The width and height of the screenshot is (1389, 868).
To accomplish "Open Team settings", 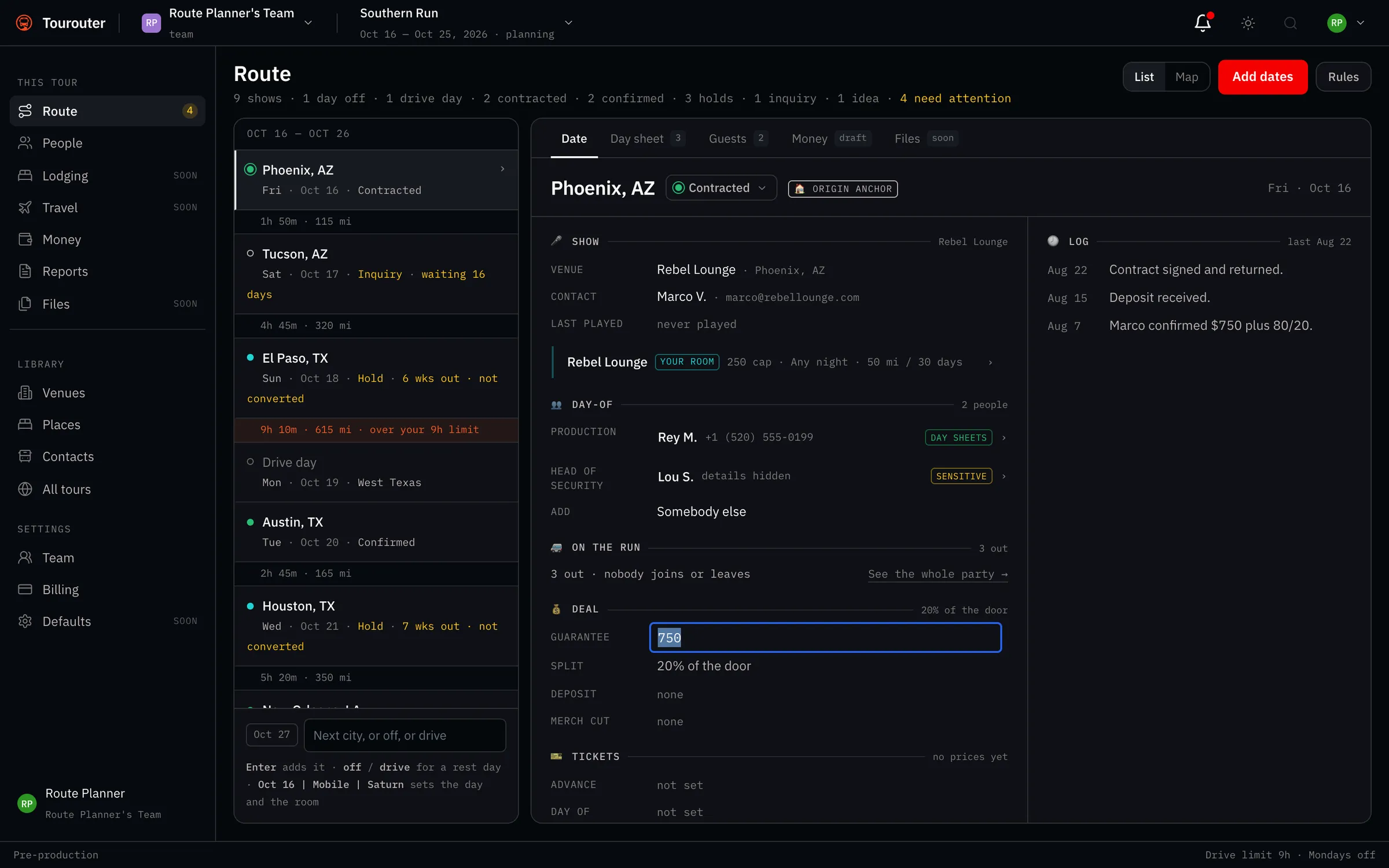I will 108,558.
